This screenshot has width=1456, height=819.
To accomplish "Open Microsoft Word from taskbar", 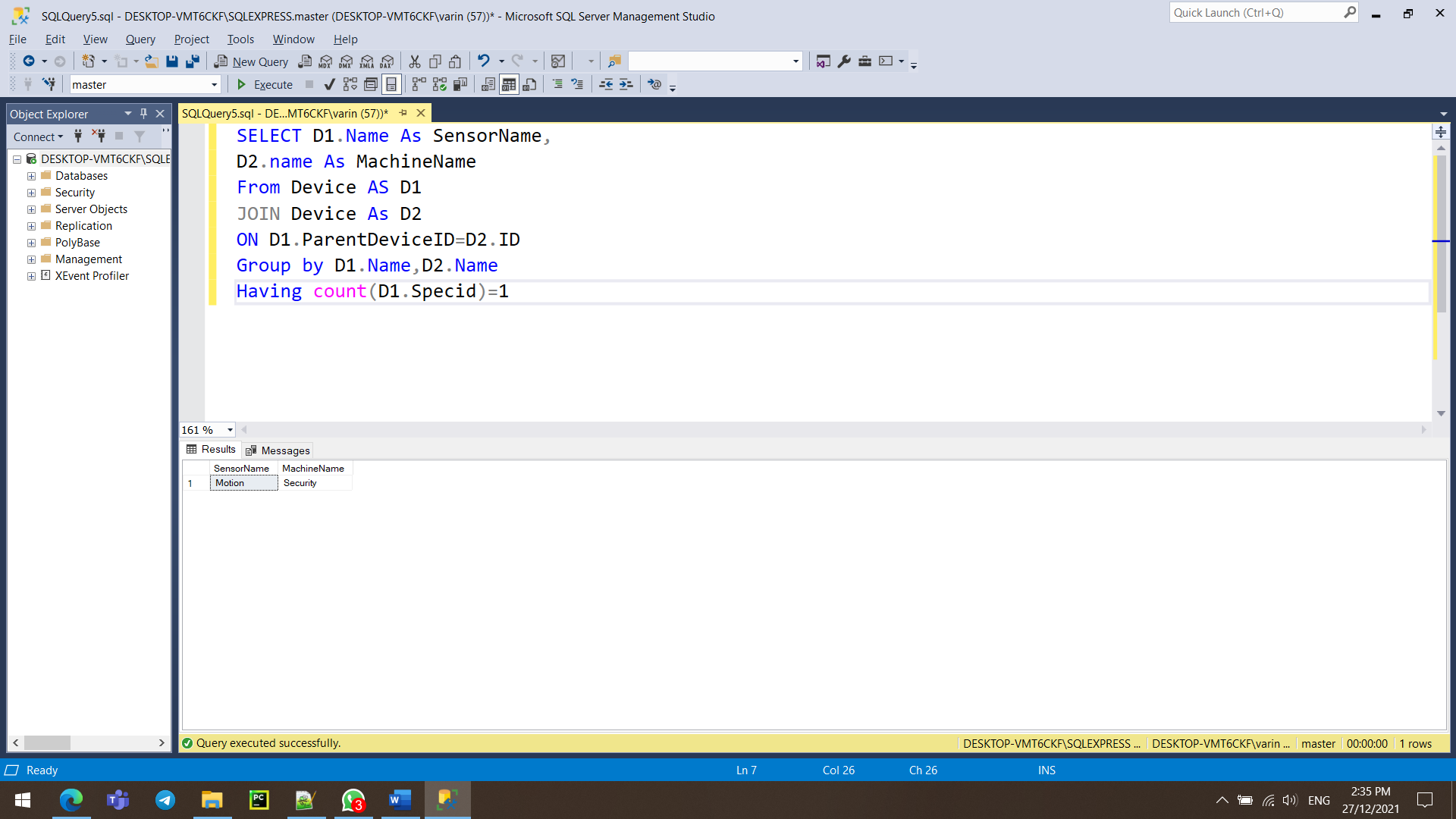I will (x=400, y=800).
